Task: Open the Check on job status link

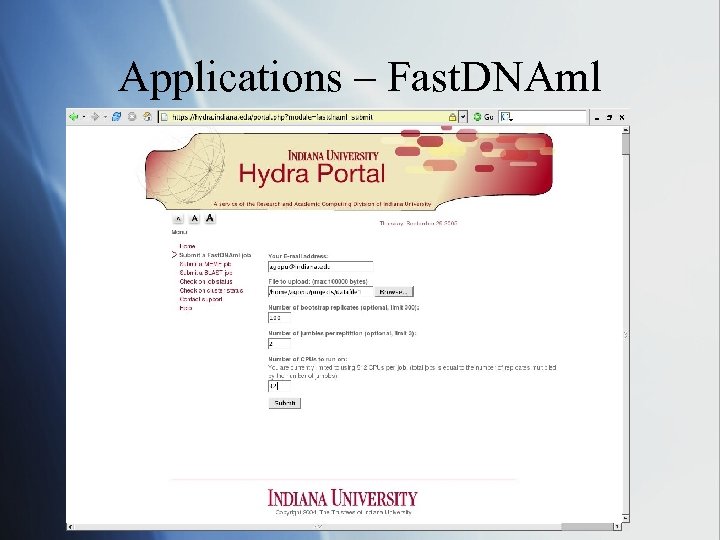Action: pyautogui.click(x=206, y=281)
